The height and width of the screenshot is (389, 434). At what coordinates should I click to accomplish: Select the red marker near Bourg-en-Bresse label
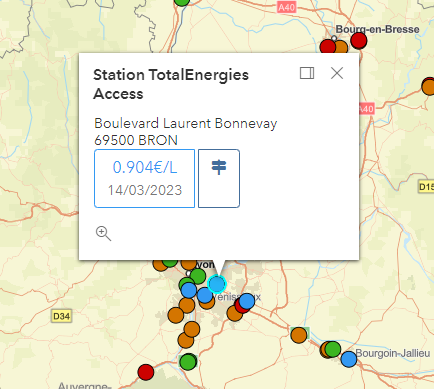point(359,41)
